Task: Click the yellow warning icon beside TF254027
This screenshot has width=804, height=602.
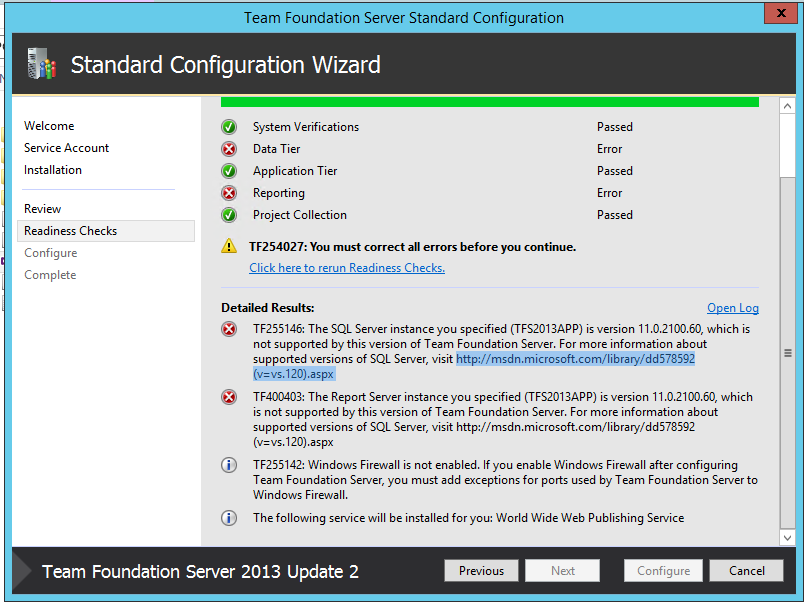Action: click(x=229, y=246)
